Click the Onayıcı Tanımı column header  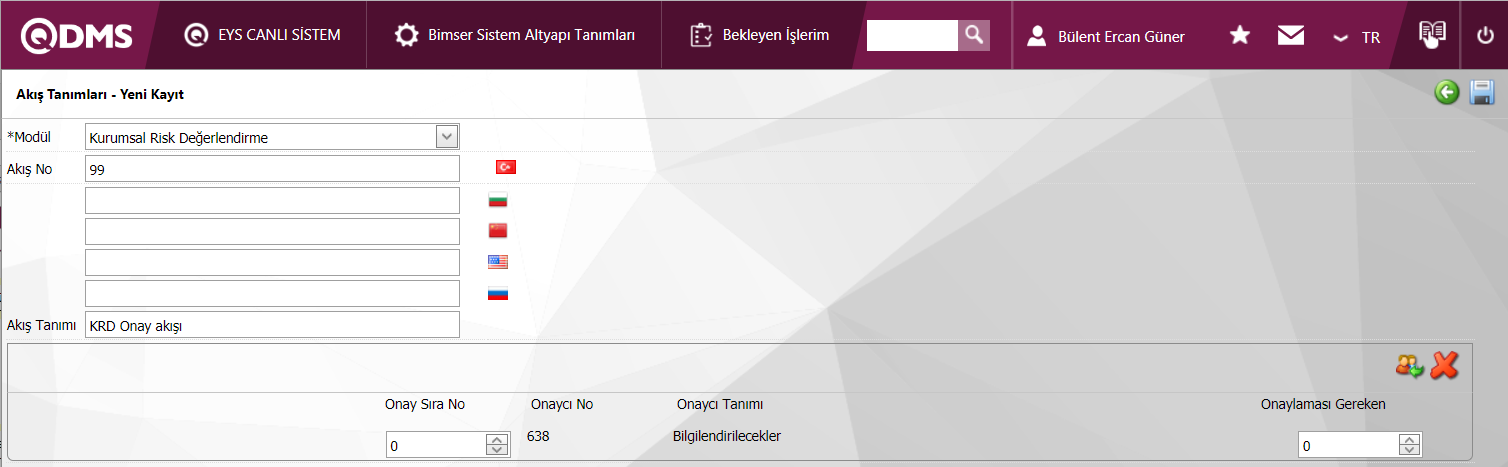click(x=720, y=404)
